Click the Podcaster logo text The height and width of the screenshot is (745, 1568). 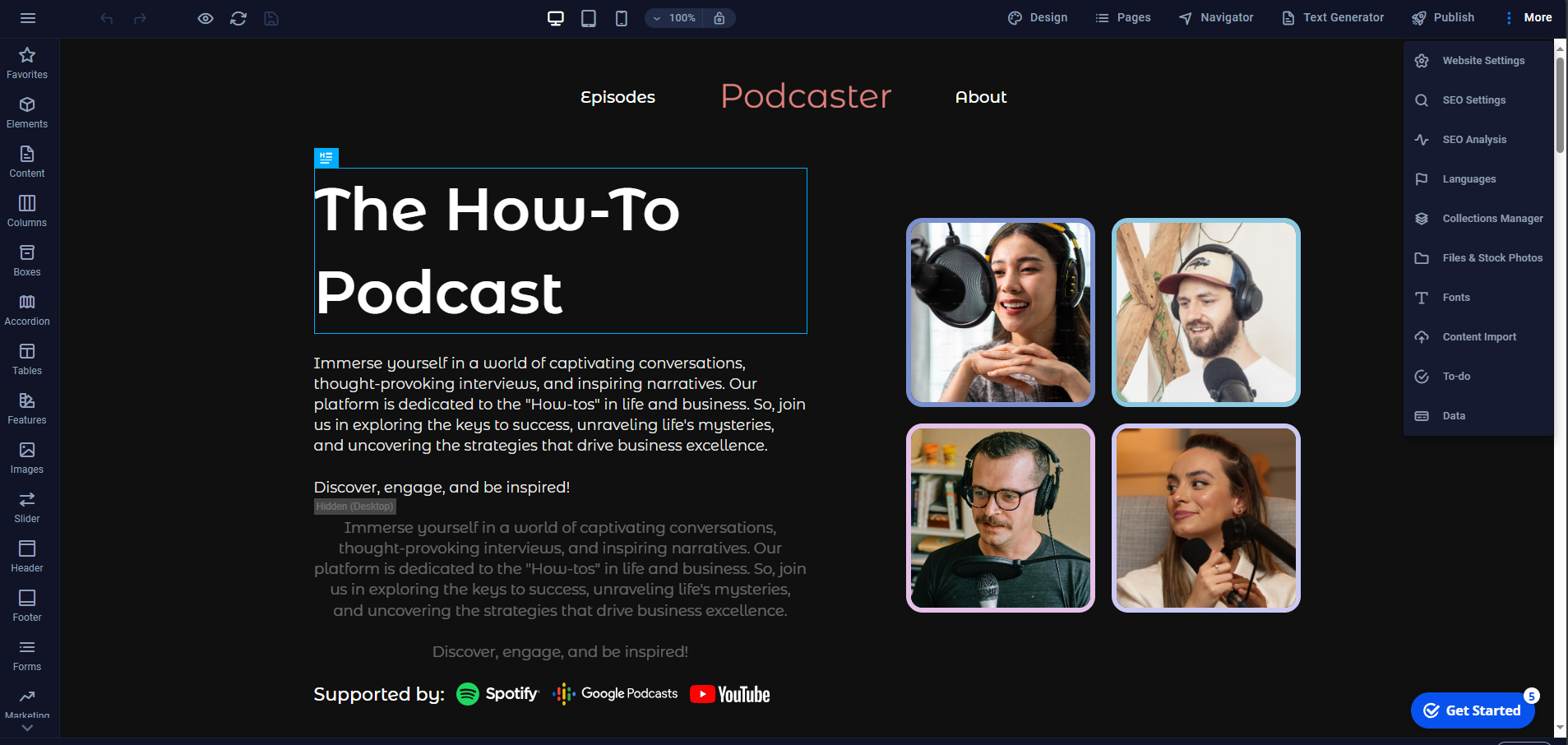point(806,96)
